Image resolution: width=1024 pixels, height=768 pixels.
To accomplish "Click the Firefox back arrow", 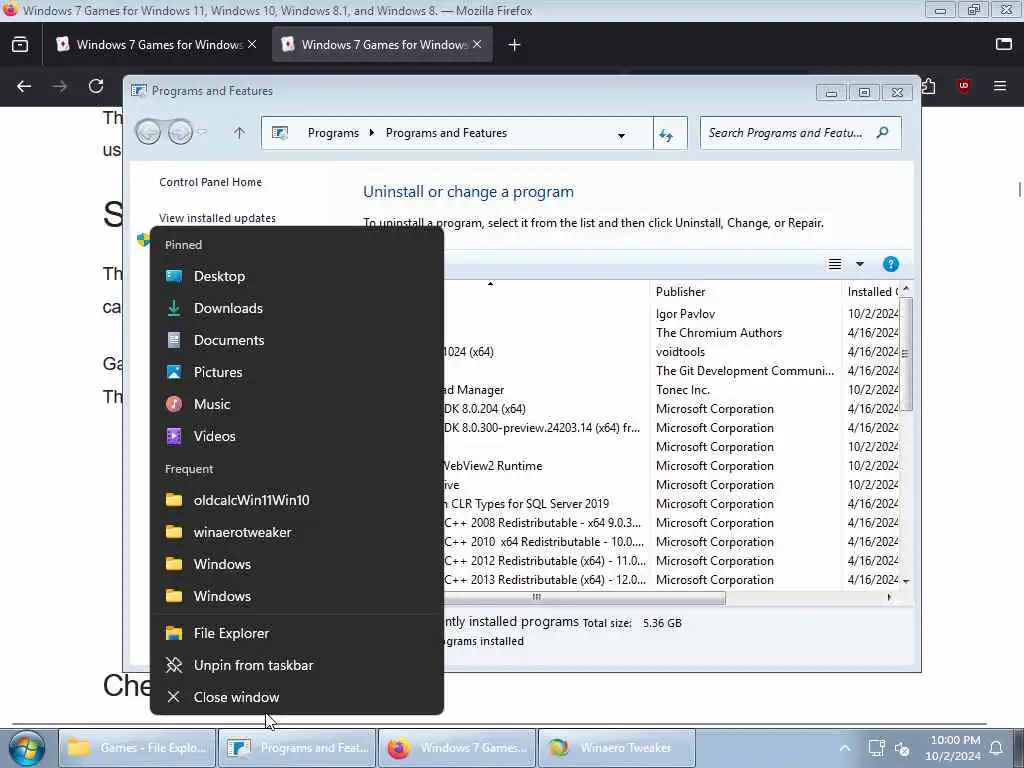I will point(24,86).
